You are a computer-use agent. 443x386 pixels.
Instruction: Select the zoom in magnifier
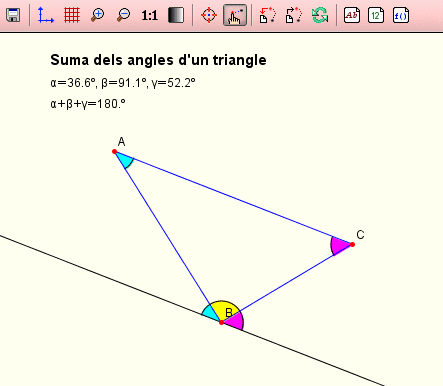[97, 15]
